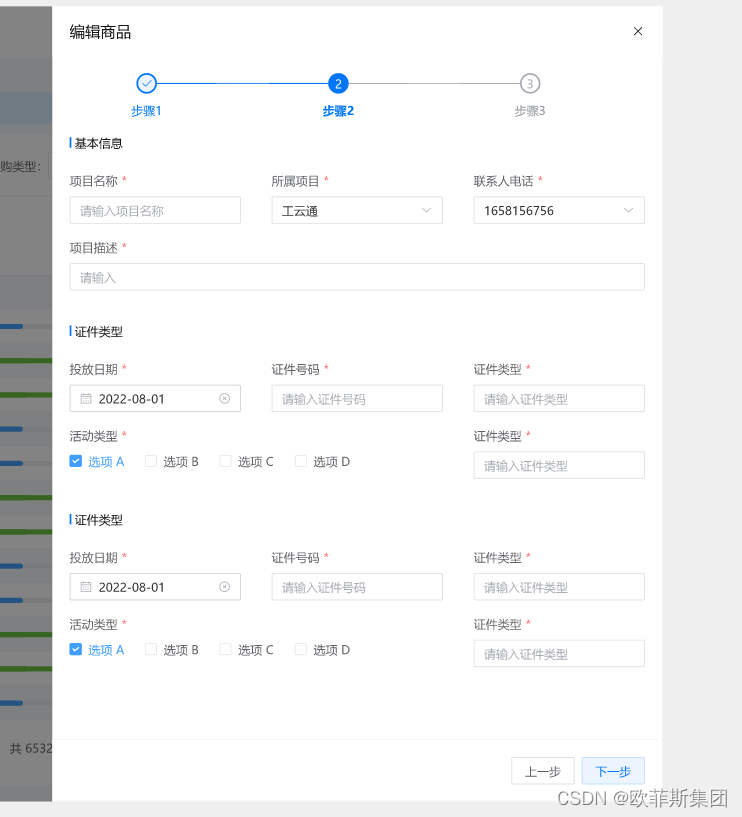Click the 1658156756 phone value
Viewport: 742px width, 817px height.
[518, 211]
